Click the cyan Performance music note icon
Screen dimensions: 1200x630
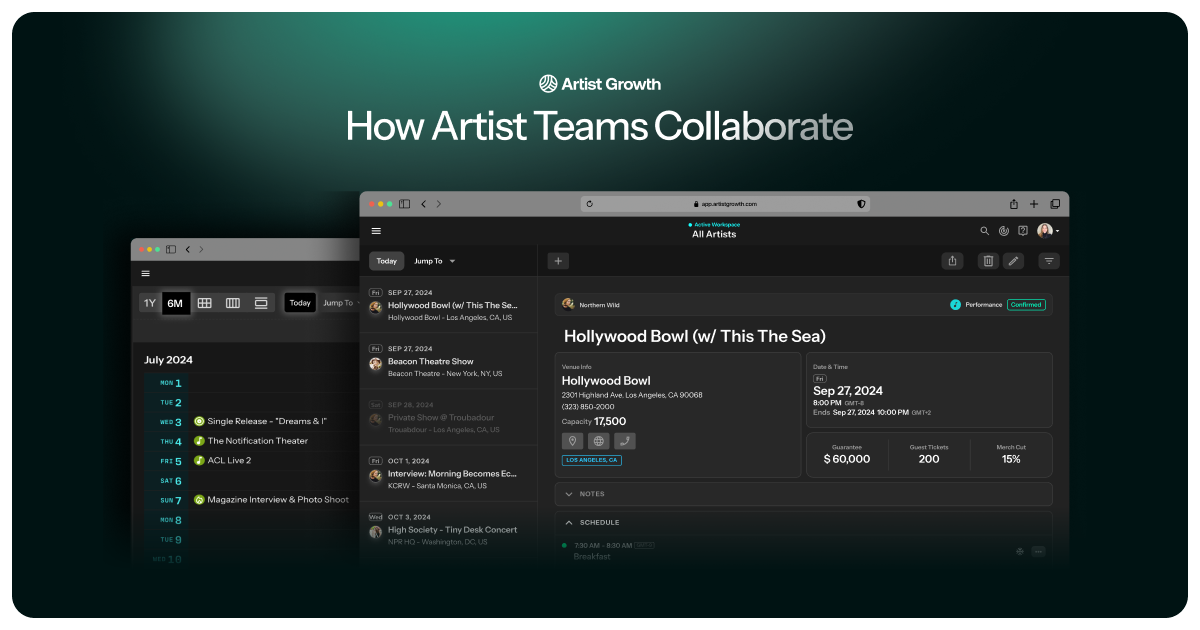(955, 305)
